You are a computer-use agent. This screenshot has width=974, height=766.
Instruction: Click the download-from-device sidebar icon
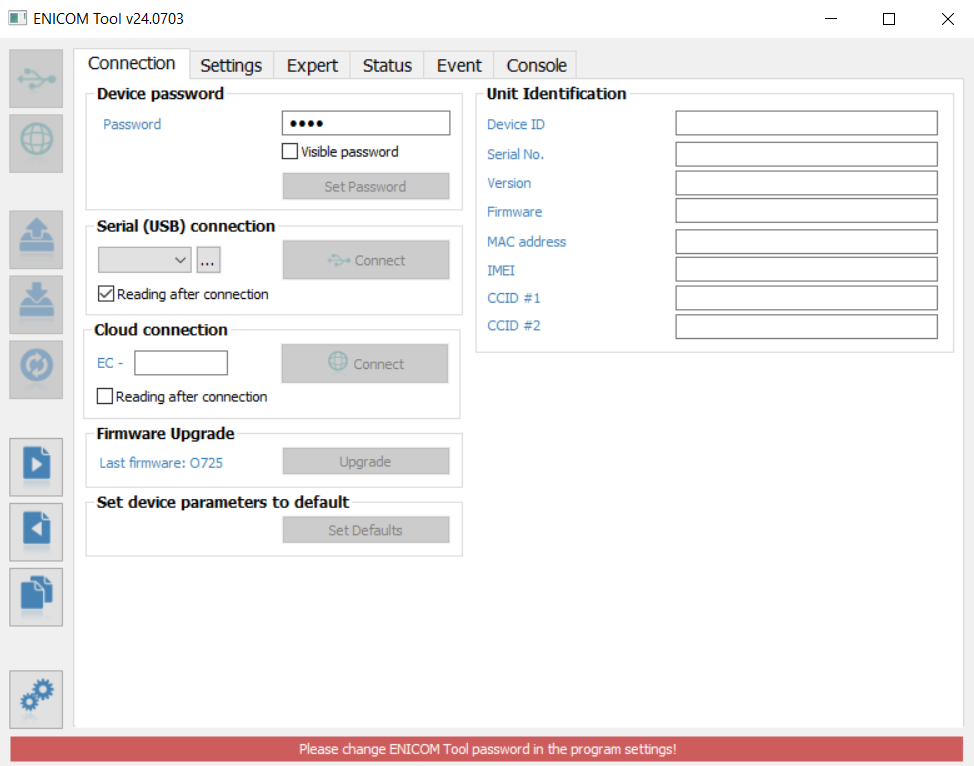click(35, 304)
